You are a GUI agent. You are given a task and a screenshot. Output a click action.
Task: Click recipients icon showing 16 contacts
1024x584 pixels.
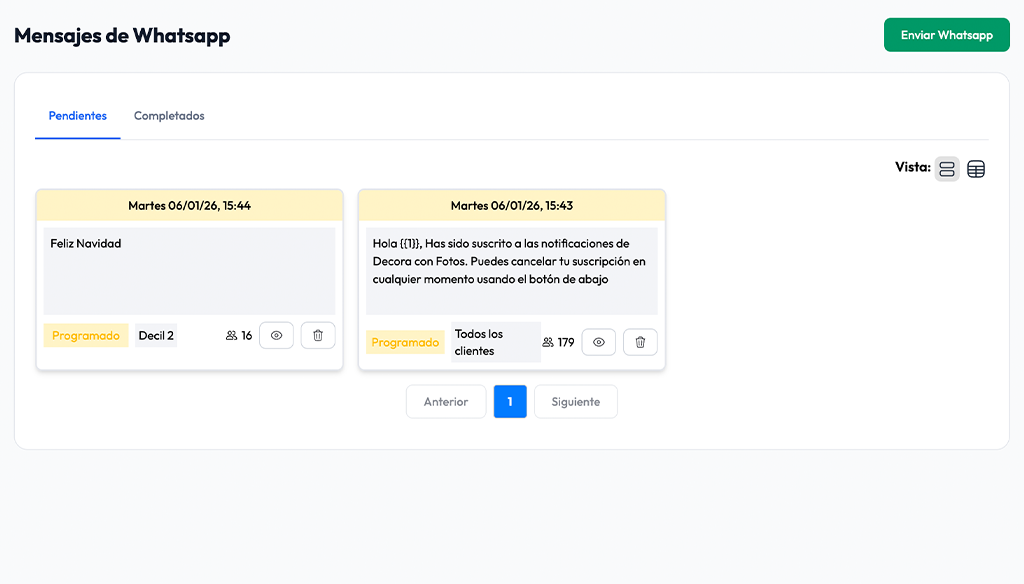click(x=232, y=336)
